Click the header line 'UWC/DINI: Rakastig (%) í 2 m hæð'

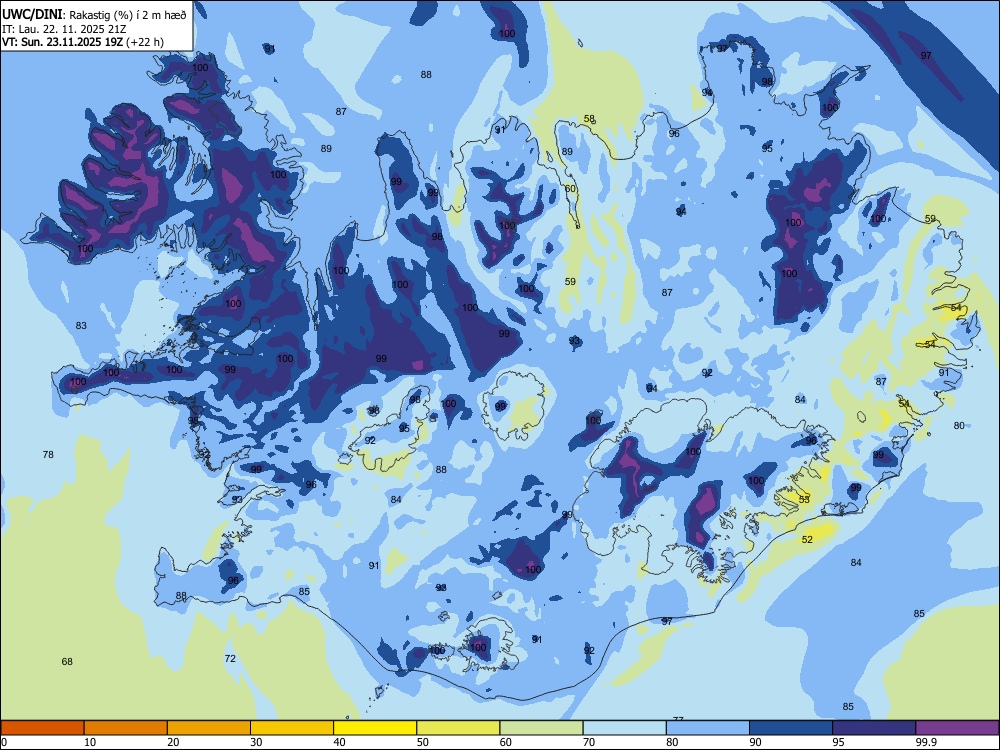94,15
